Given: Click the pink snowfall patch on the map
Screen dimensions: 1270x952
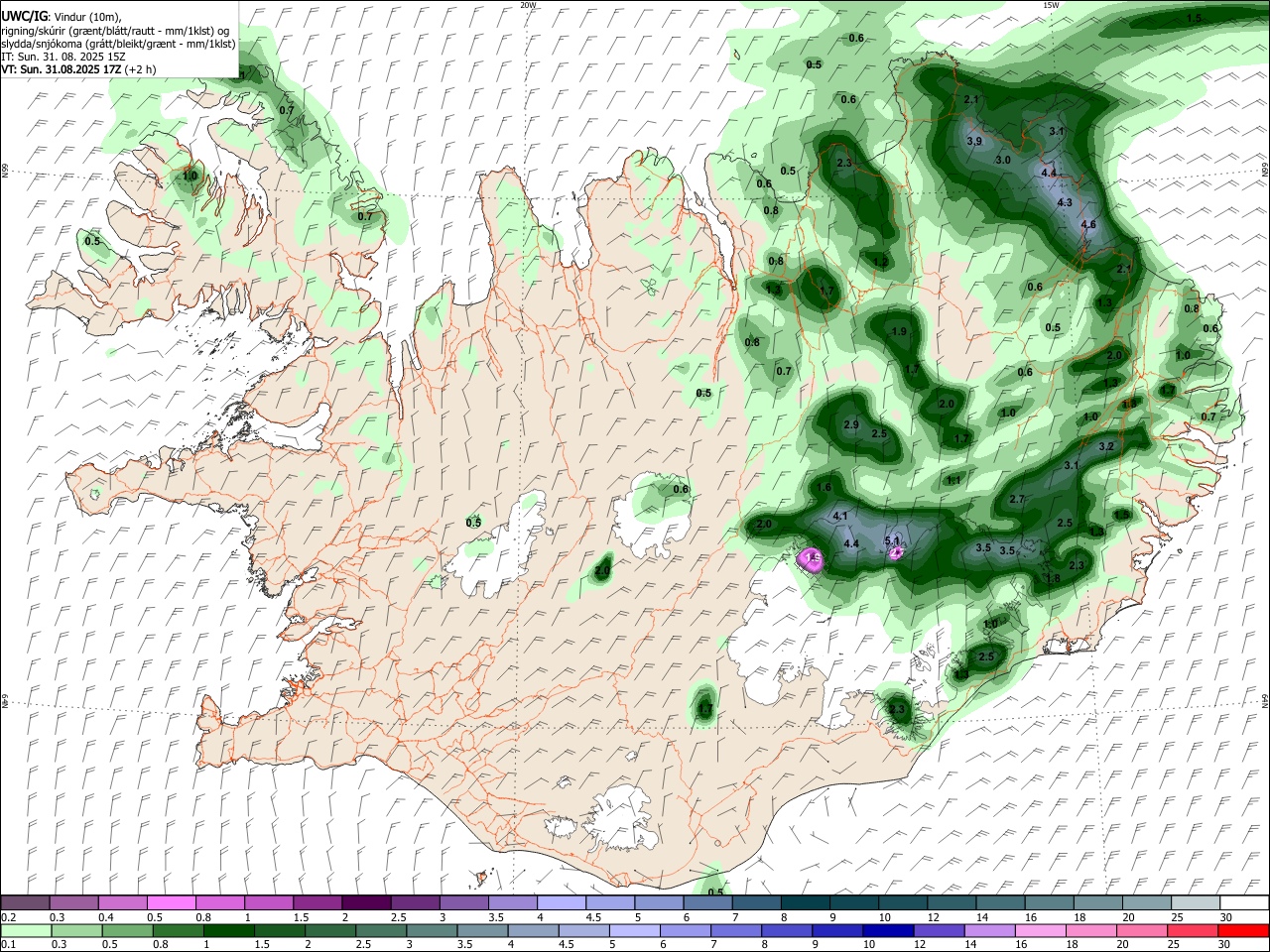Looking at the screenshot, I should coord(812,560).
